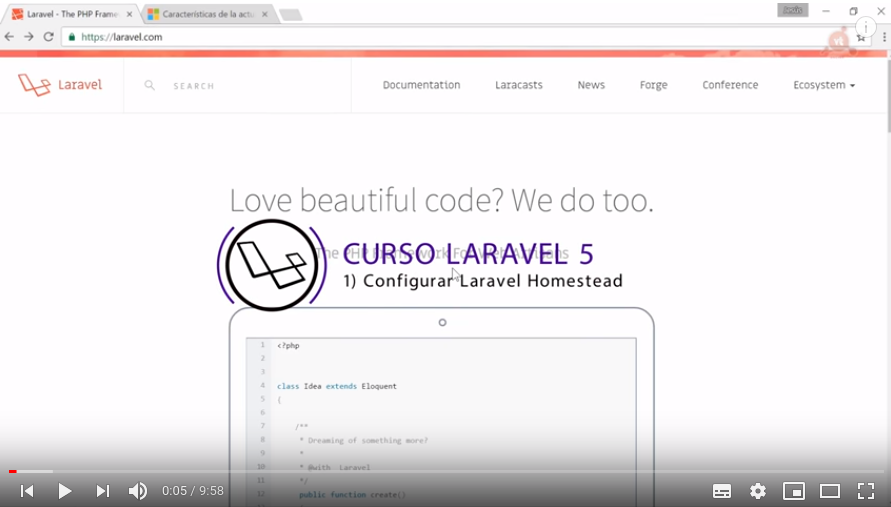The height and width of the screenshot is (507, 891).
Task: Click the Curso Laravel circular logo
Action: click(x=272, y=265)
